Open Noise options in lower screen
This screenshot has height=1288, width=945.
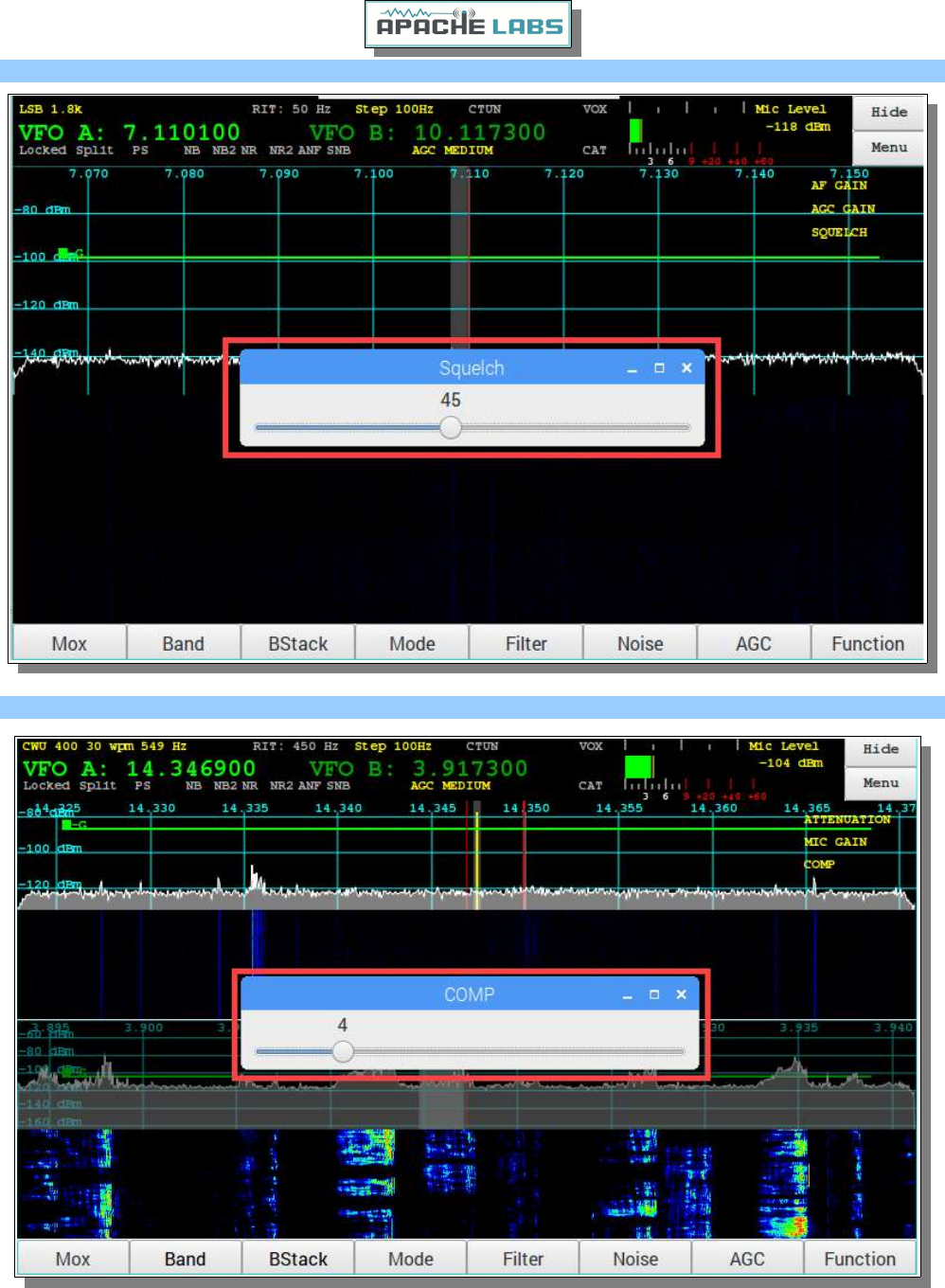point(635,1259)
